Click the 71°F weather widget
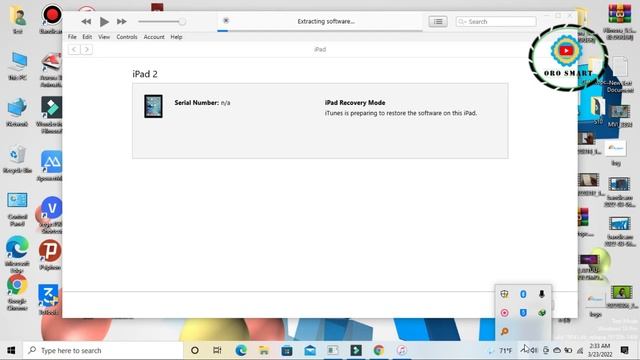640x360 pixels. pos(500,351)
